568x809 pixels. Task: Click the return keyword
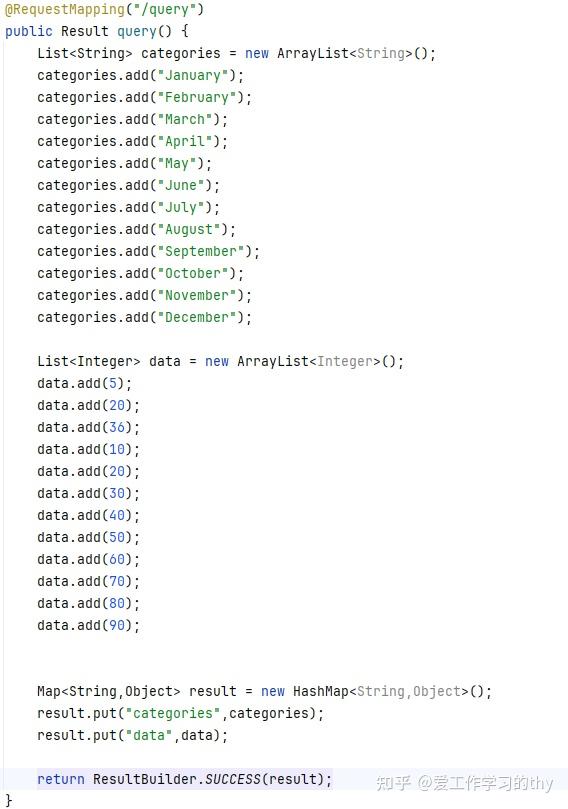click(x=61, y=779)
